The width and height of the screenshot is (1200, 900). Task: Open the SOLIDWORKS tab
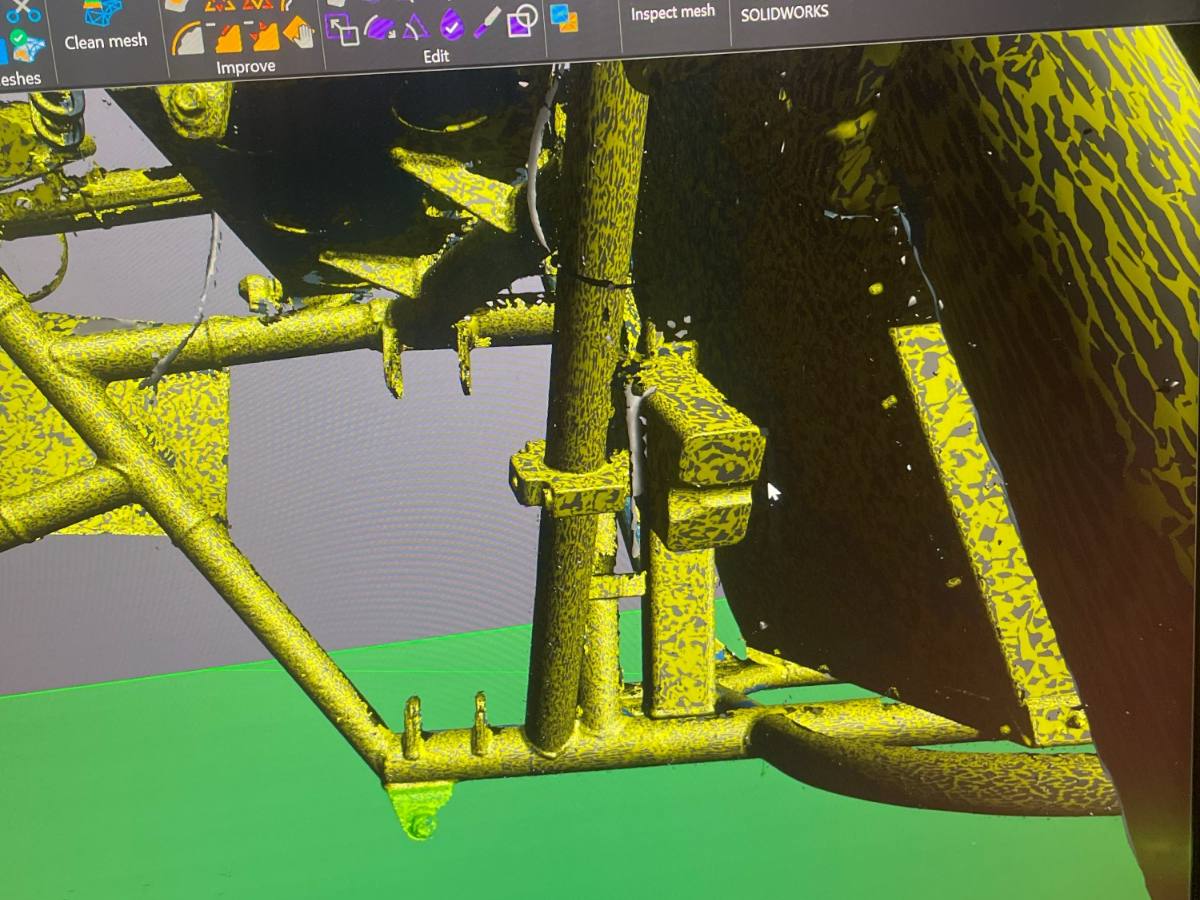point(784,13)
